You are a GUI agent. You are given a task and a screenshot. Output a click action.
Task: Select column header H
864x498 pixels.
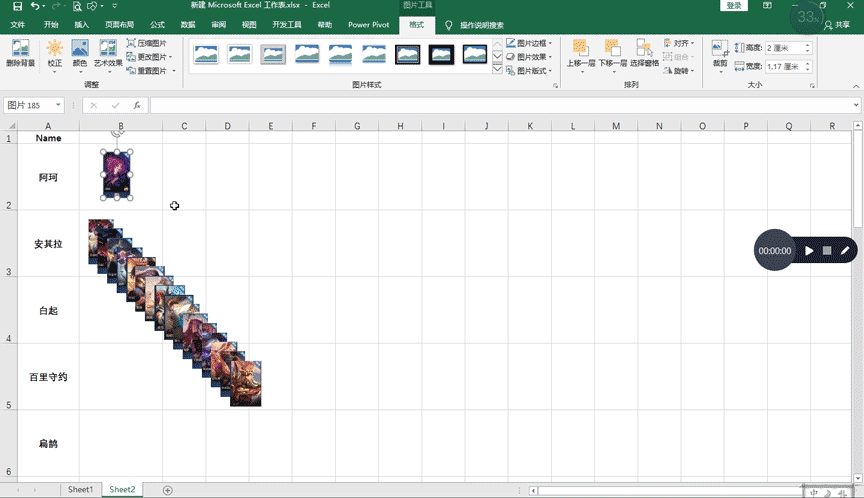pyautogui.click(x=401, y=126)
